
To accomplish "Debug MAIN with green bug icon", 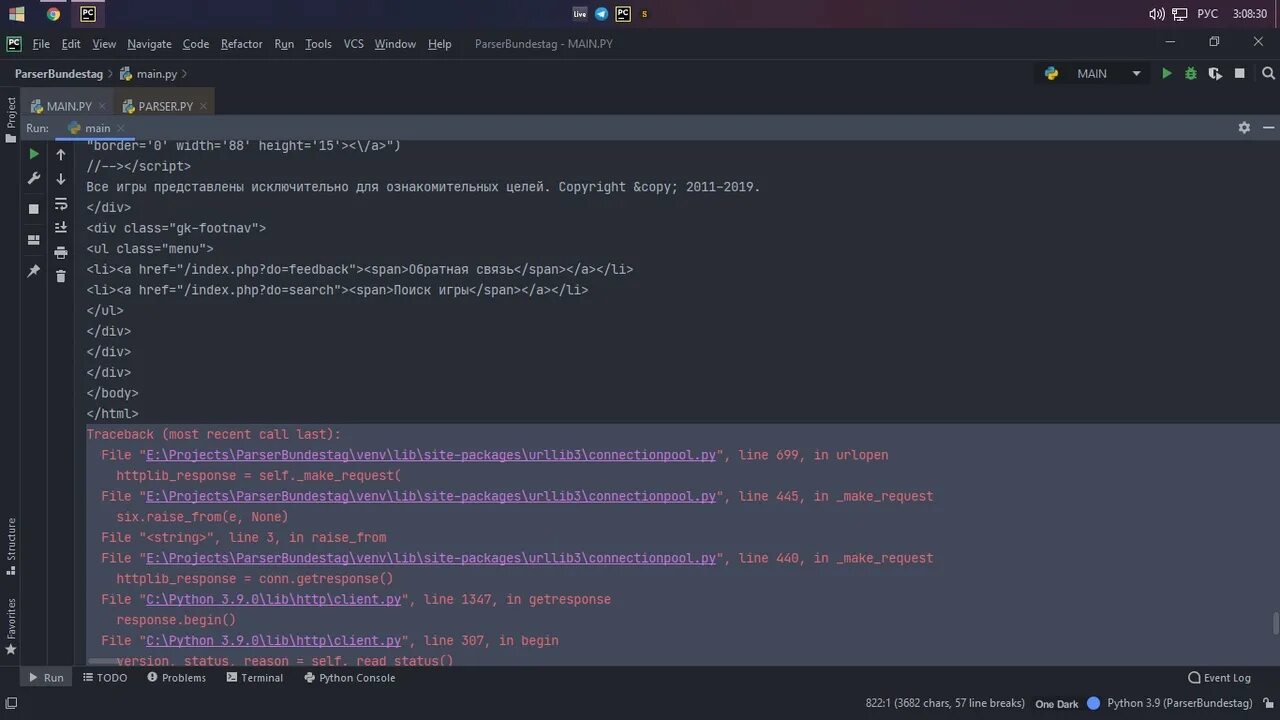I will click(1190, 74).
